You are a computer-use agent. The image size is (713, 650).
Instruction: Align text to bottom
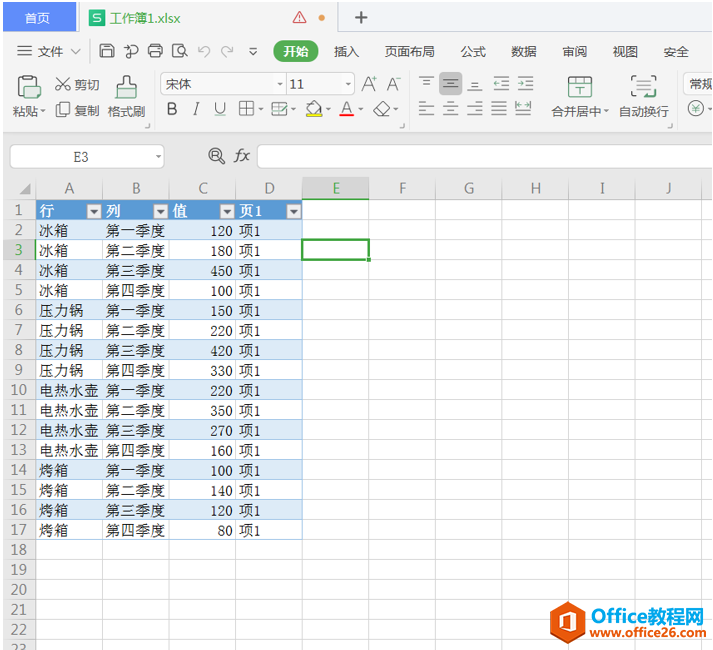point(475,85)
